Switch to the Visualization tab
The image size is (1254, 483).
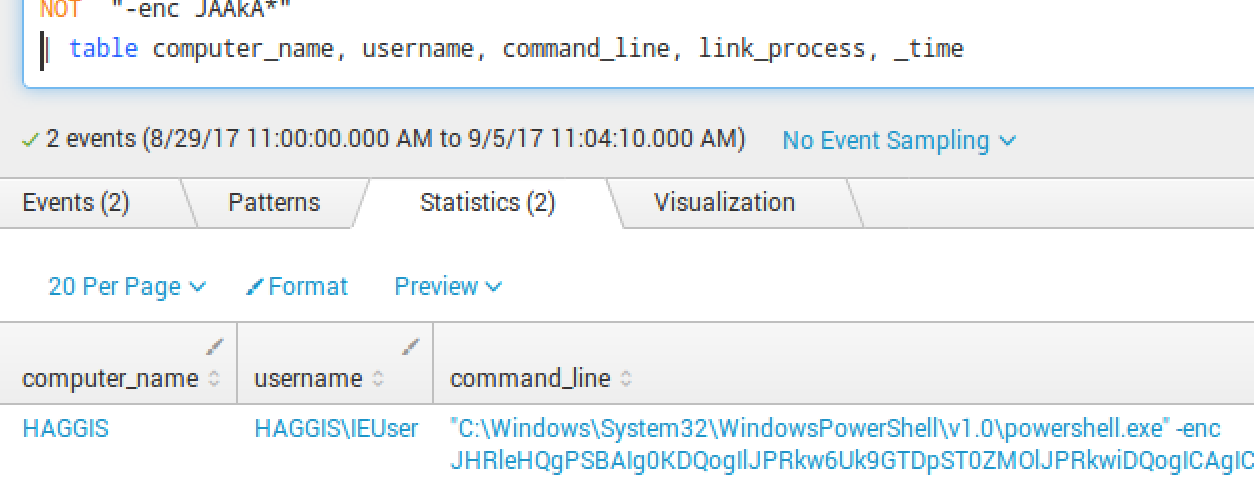pos(724,202)
